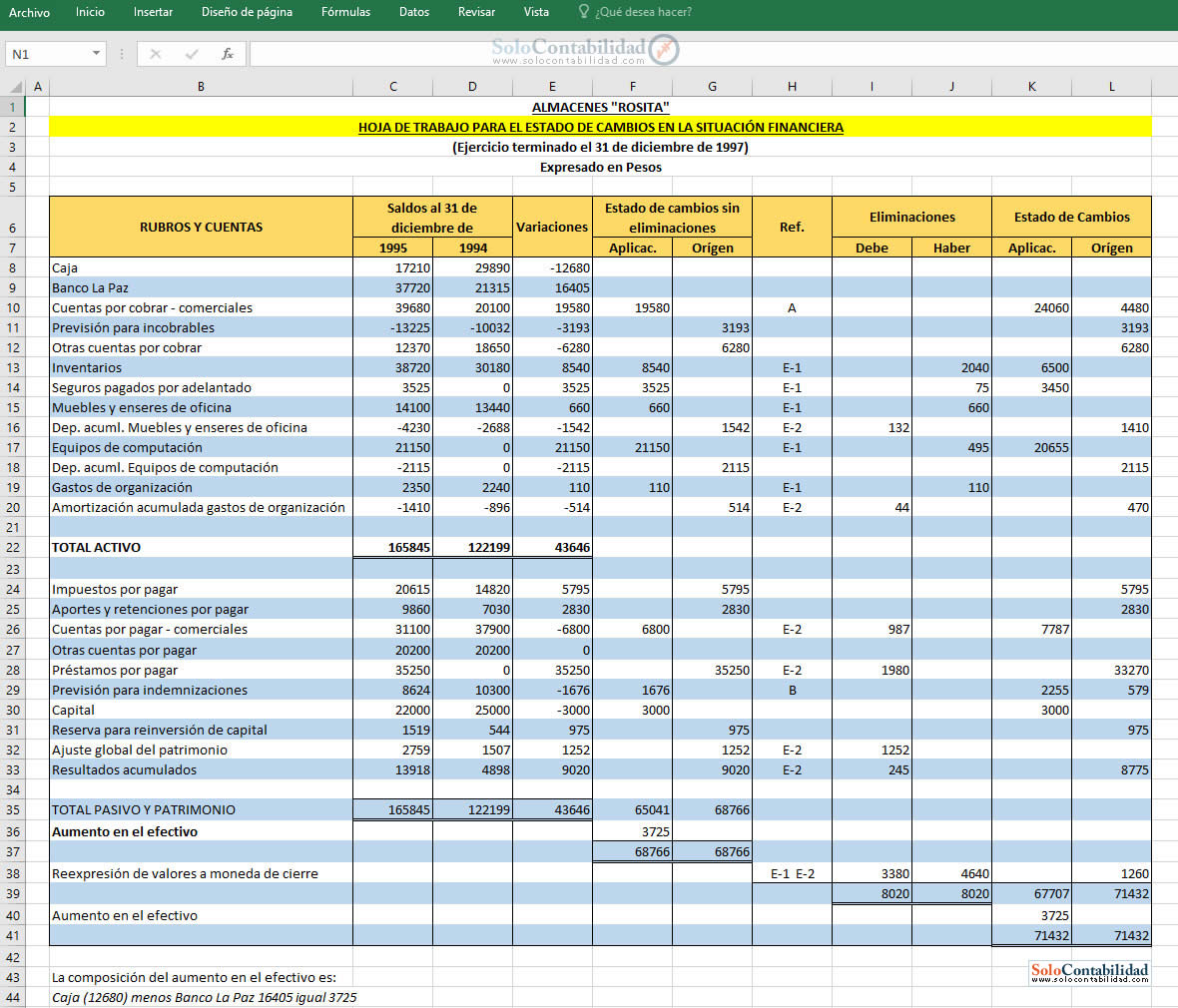The height and width of the screenshot is (1008, 1178).
Task: Click the Reexpresión de valores a moneda de cierre cell
Action: point(201,873)
